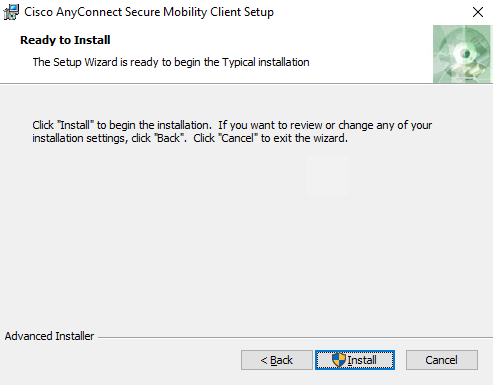Click the less-than arrow on Back
Screen dimensions: 493x385
coord(264,360)
